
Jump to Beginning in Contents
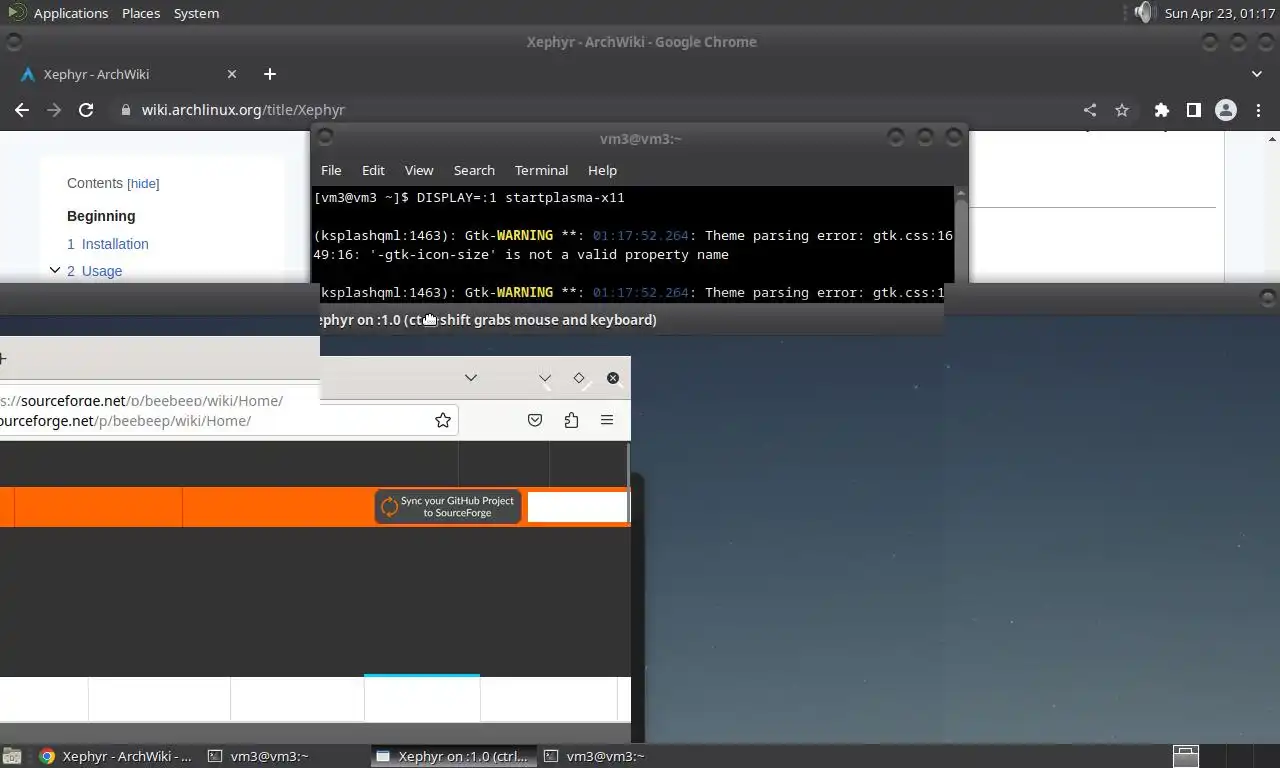click(x=101, y=216)
